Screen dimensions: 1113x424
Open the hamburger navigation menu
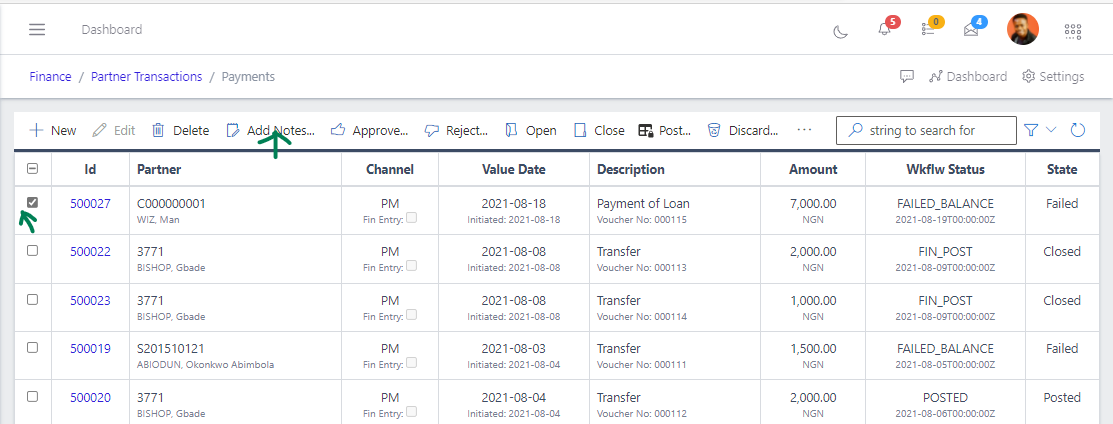tap(37, 30)
